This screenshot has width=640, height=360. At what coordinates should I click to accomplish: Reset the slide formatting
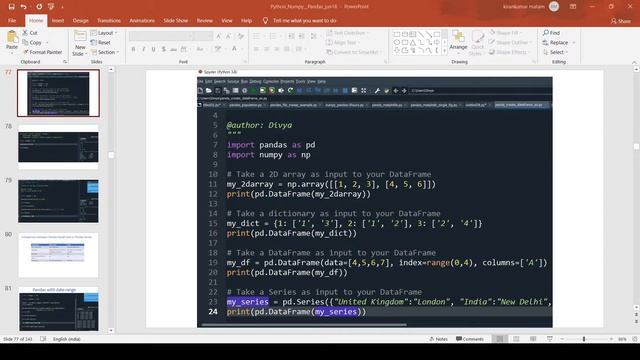click(x=101, y=42)
